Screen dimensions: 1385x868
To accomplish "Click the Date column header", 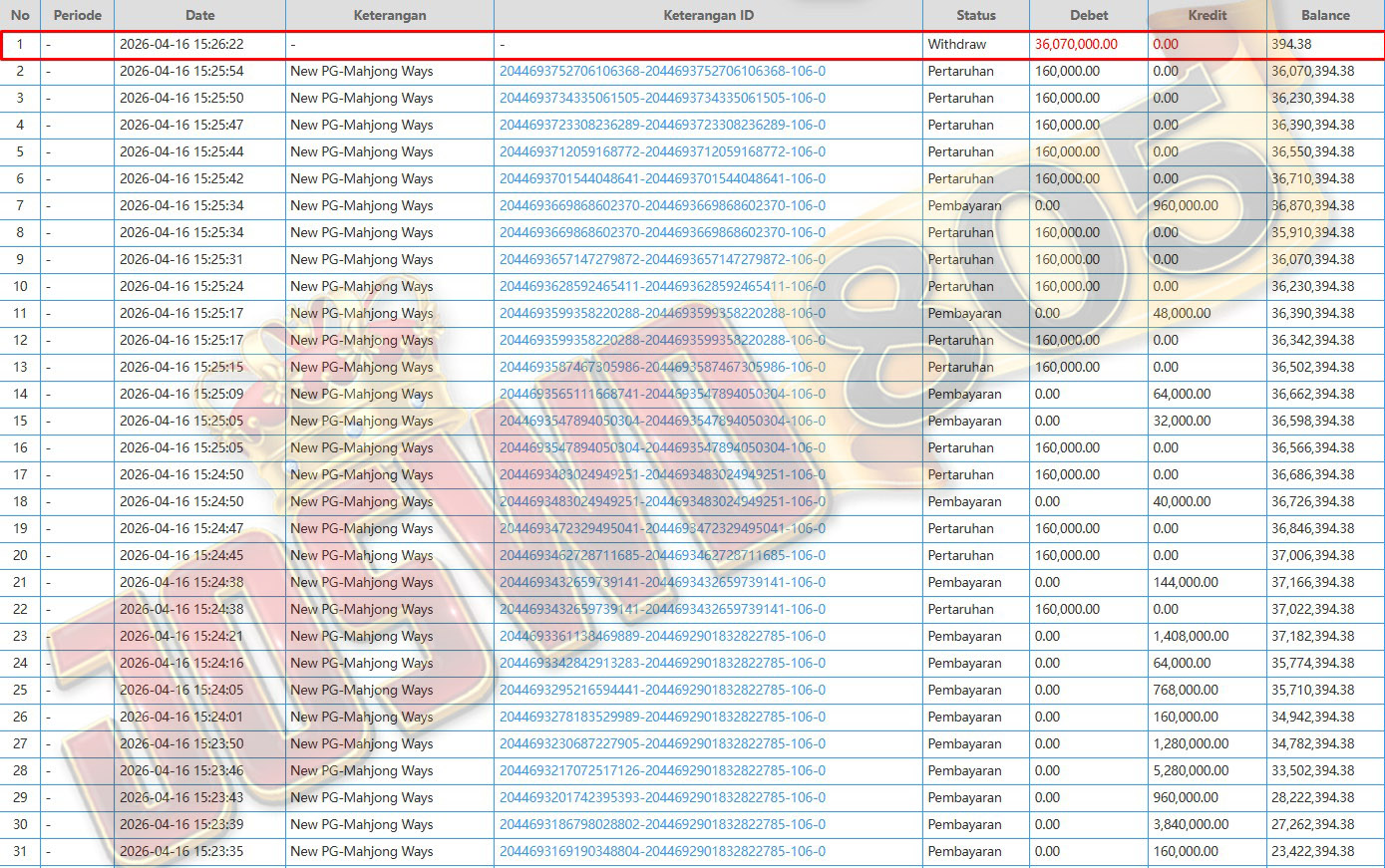I will coord(199,15).
